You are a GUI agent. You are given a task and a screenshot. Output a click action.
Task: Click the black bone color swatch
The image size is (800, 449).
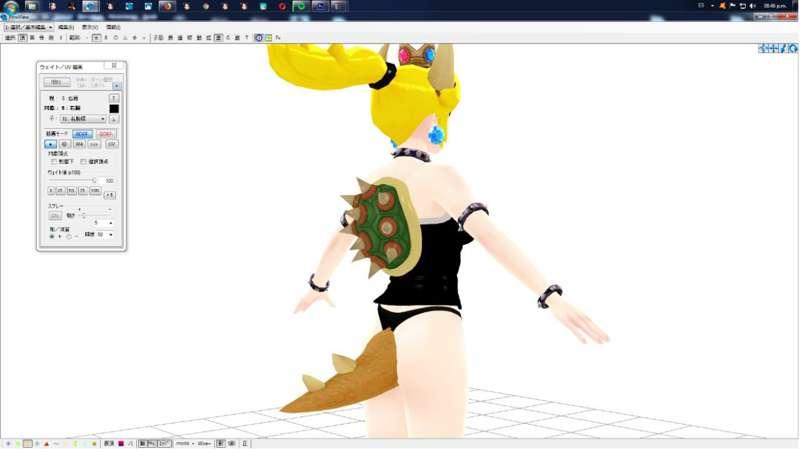coord(114,109)
